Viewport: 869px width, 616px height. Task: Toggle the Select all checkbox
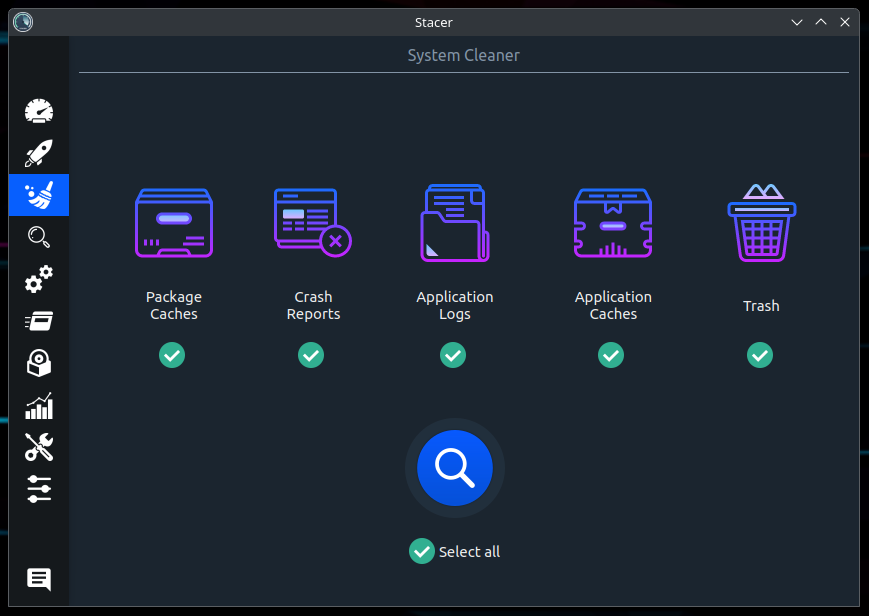tap(422, 551)
